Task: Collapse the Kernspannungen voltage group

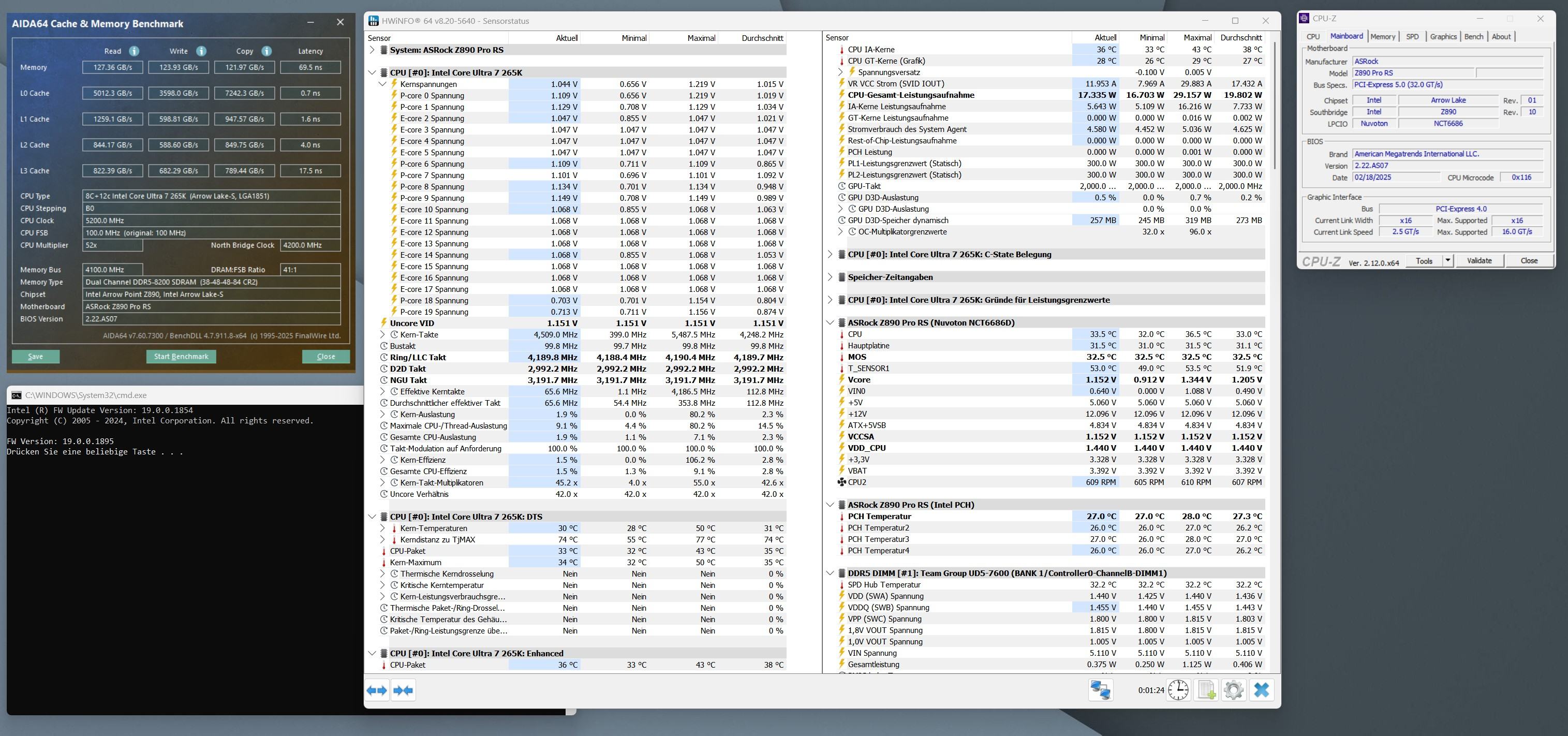Action: point(382,84)
